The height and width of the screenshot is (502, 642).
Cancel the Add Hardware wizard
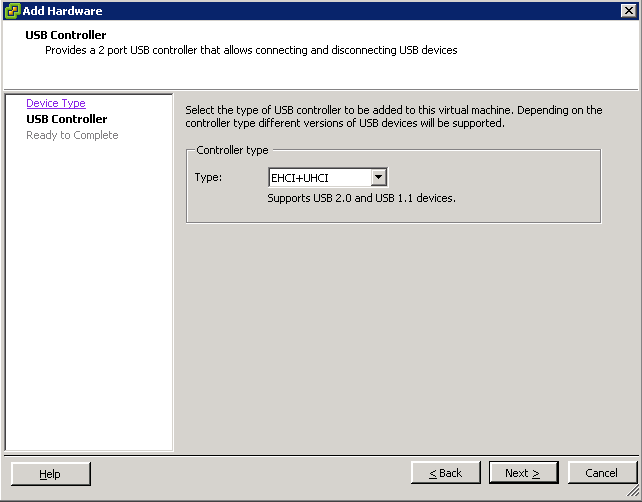(602, 473)
